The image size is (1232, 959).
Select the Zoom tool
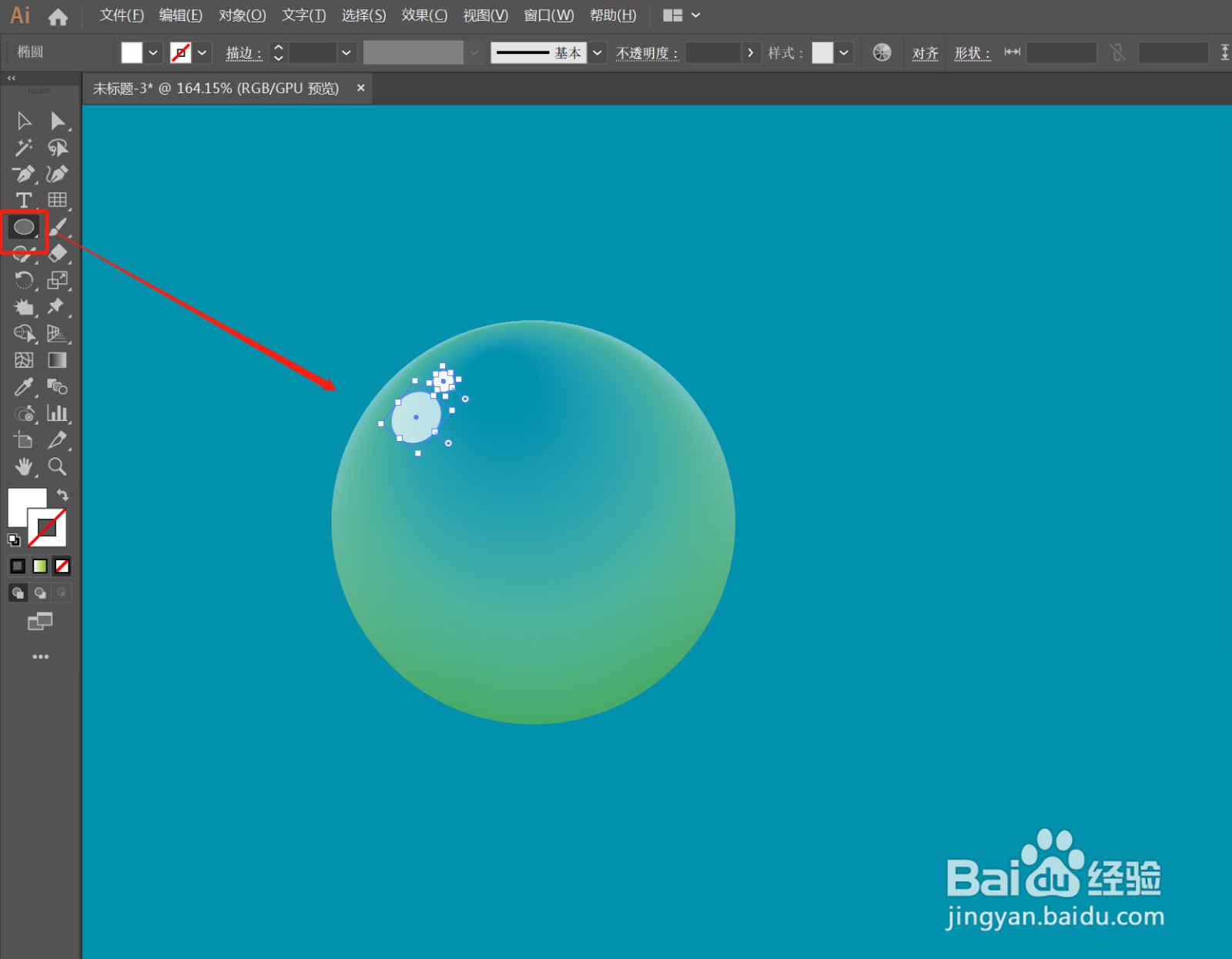coord(57,466)
